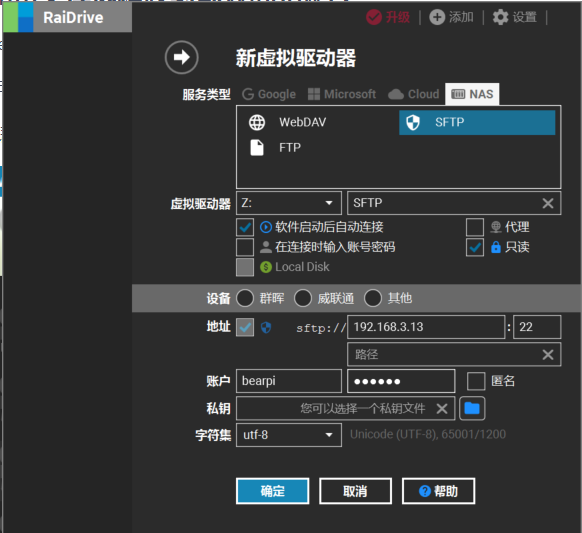Viewport: 582px width, 533px height.
Task: Switch to the Microsoft service tab
Action: 342,94
